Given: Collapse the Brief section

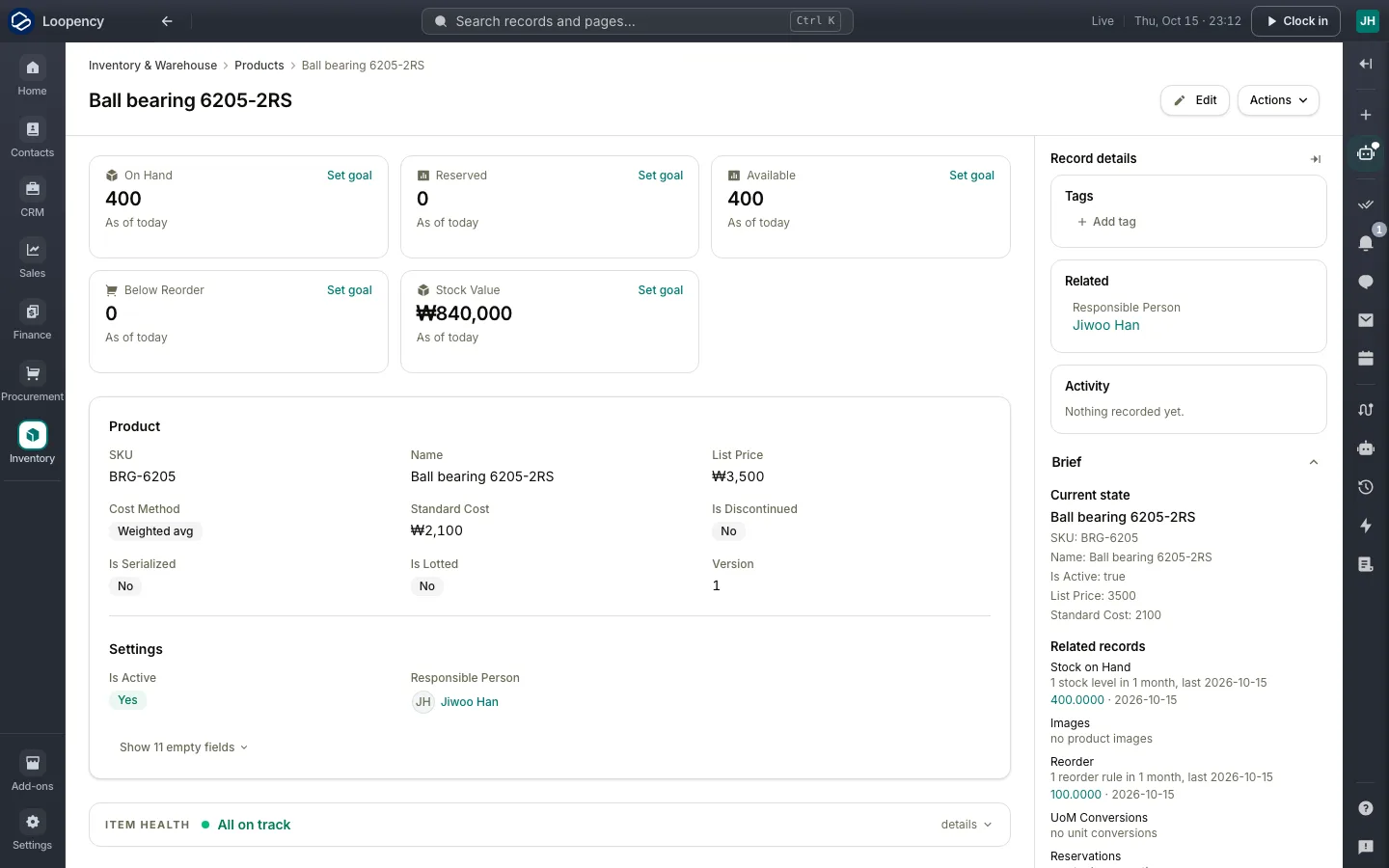Looking at the screenshot, I should tap(1313, 462).
